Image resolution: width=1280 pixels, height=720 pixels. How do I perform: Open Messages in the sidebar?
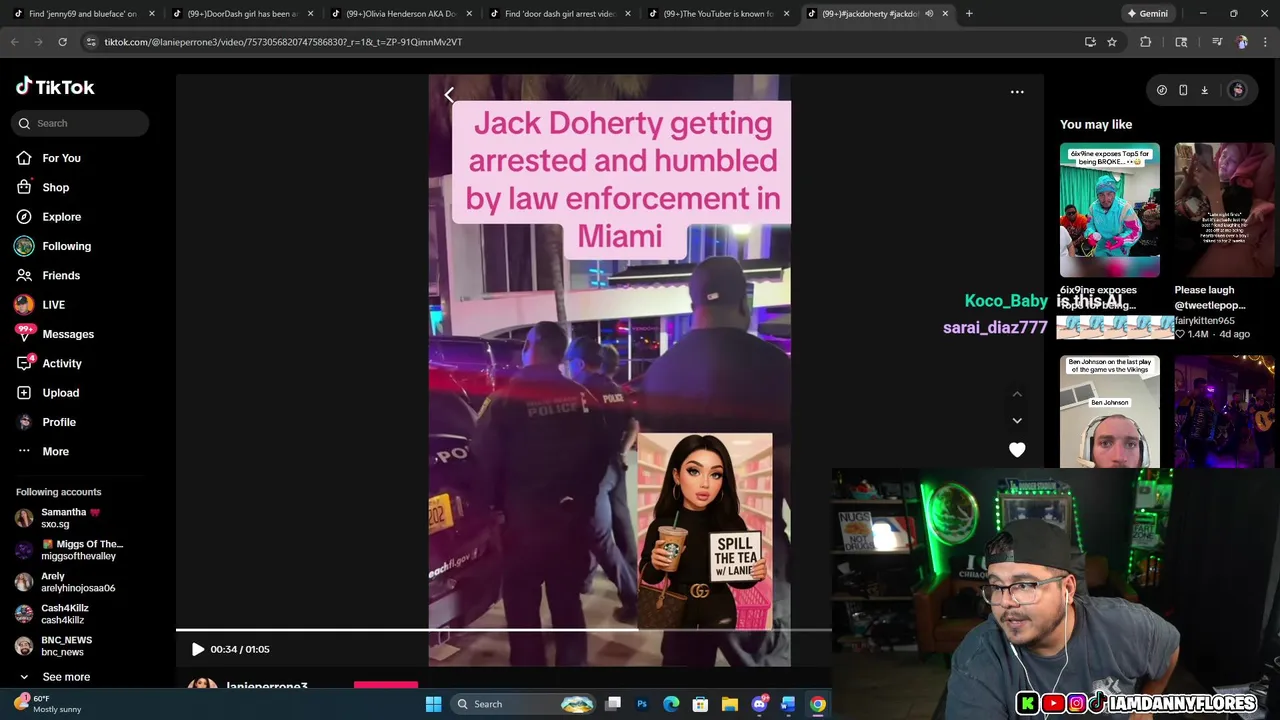(x=67, y=334)
